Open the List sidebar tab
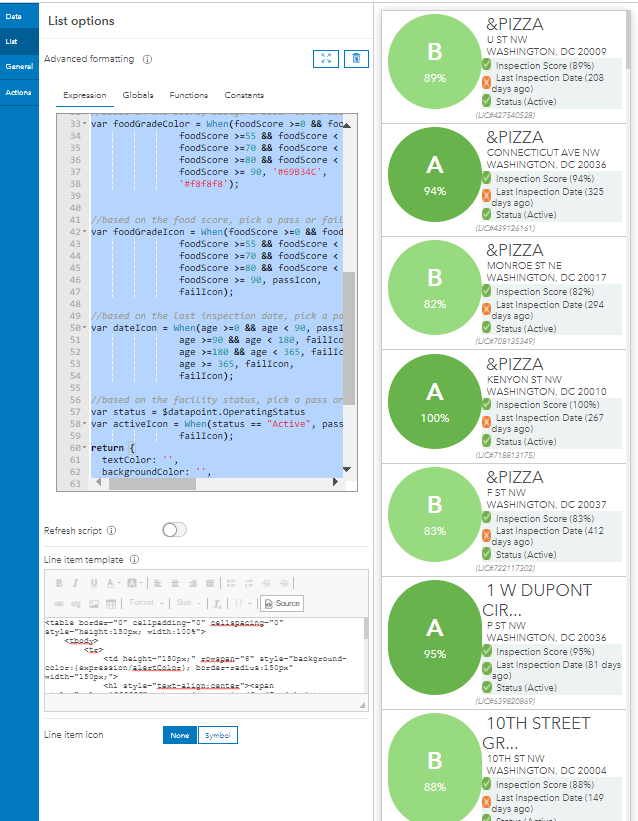This screenshot has width=638, height=821. [19, 41]
